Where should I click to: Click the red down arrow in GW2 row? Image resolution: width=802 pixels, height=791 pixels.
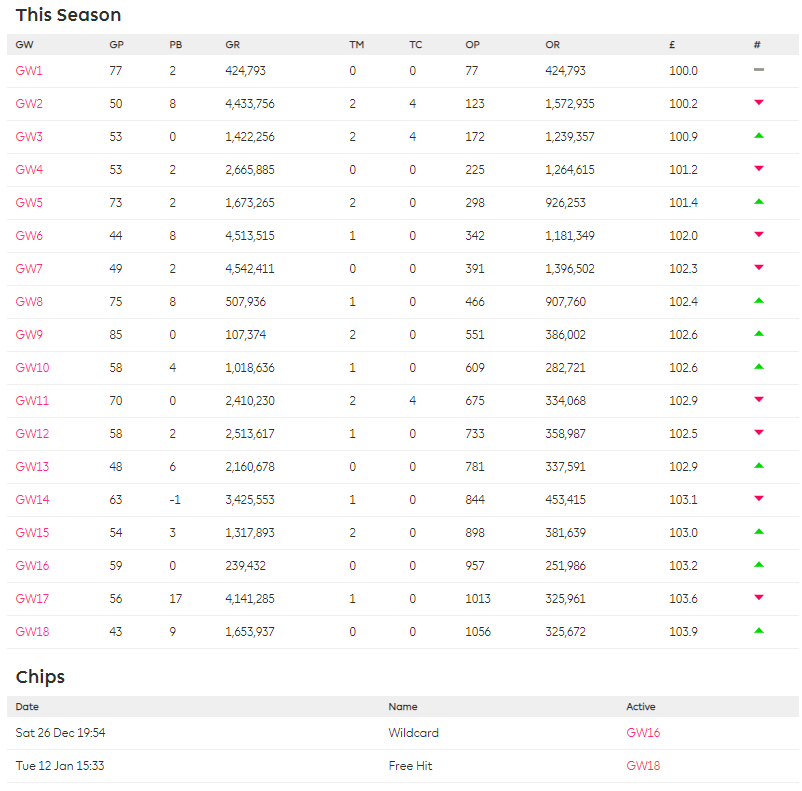point(759,103)
